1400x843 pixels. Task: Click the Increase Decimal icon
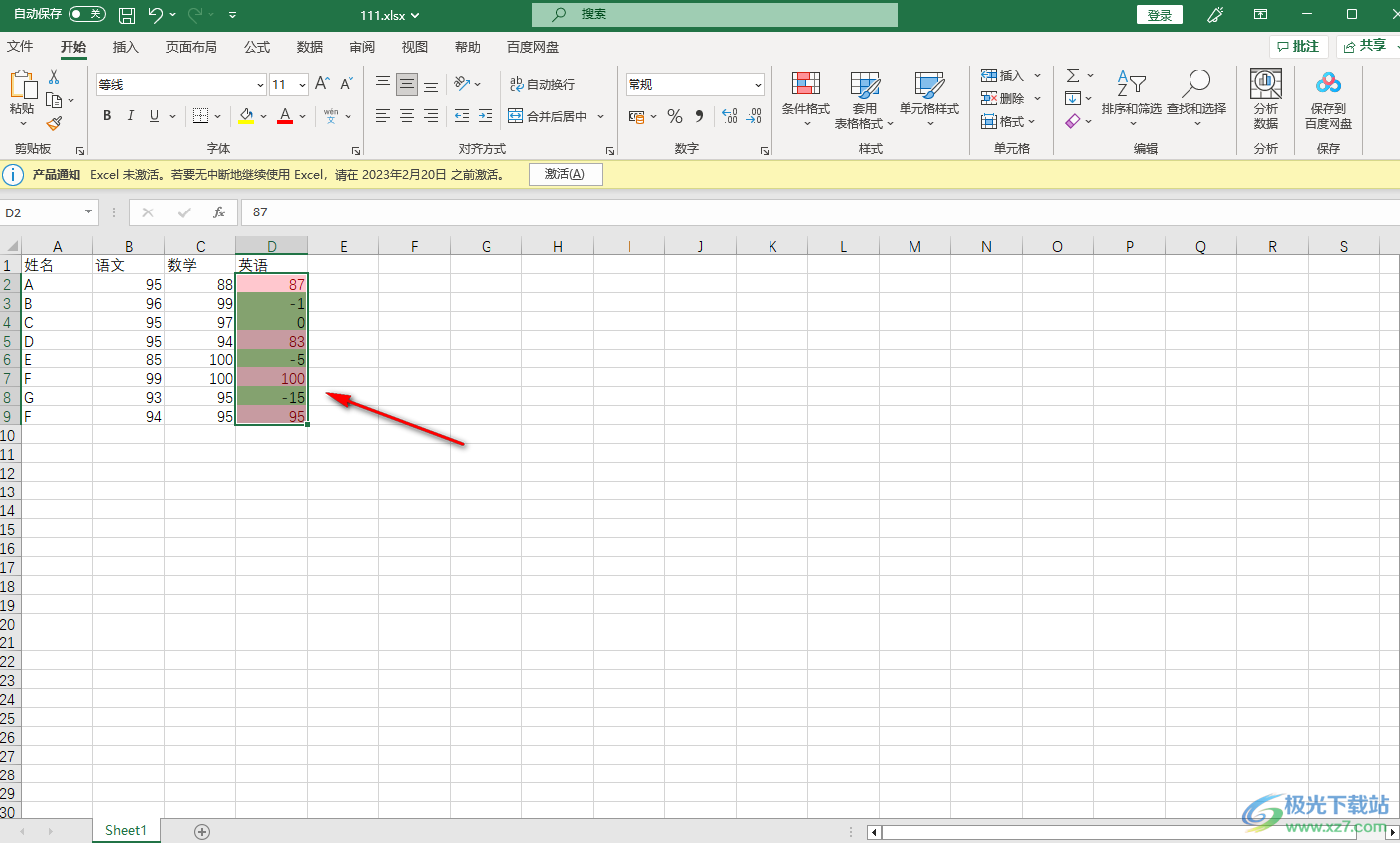pos(730,116)
